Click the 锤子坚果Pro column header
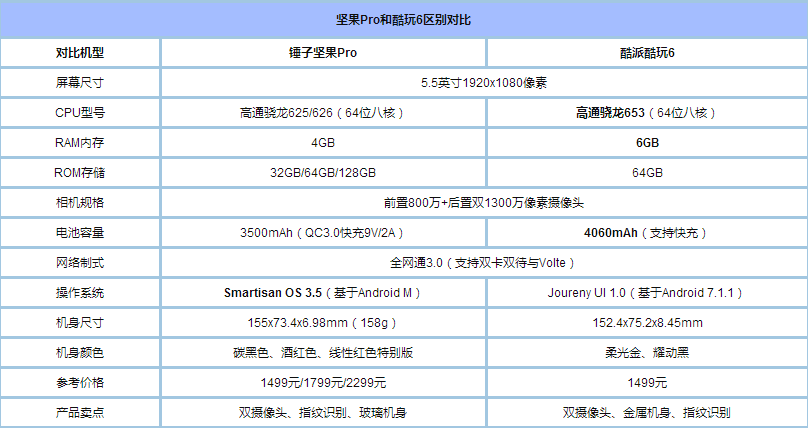The width and height of the screenshot is (808, 428). coord(323,53)
